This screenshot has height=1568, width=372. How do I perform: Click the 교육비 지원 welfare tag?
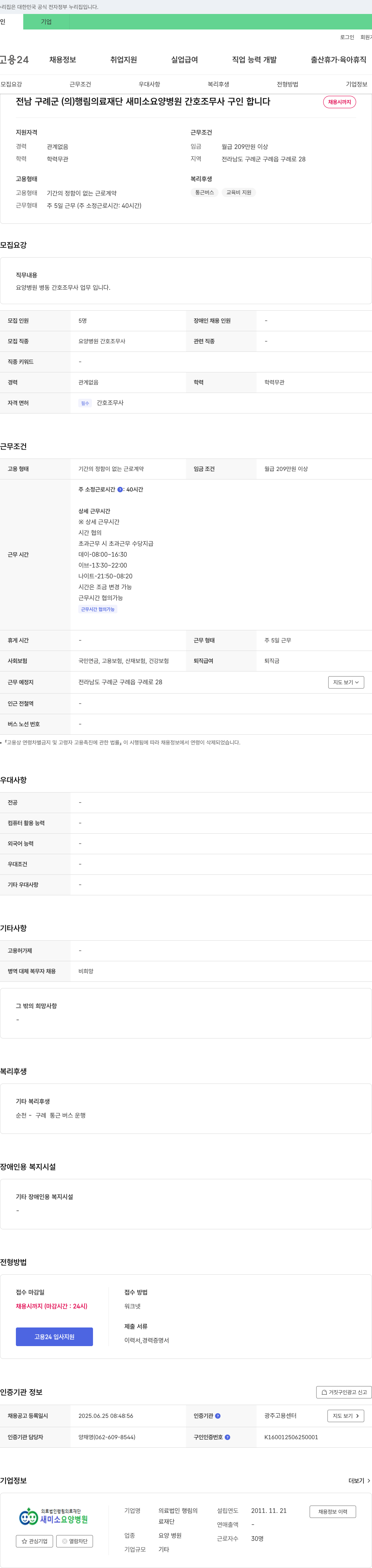[x=239, y=192]
